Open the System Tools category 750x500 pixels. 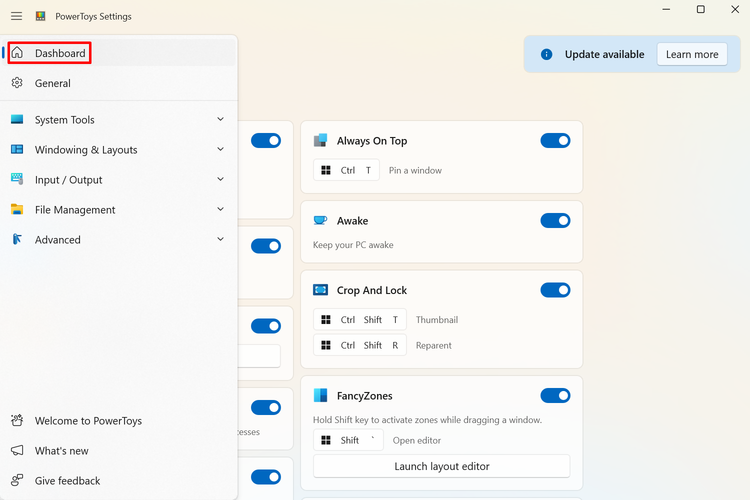point(119,119)
